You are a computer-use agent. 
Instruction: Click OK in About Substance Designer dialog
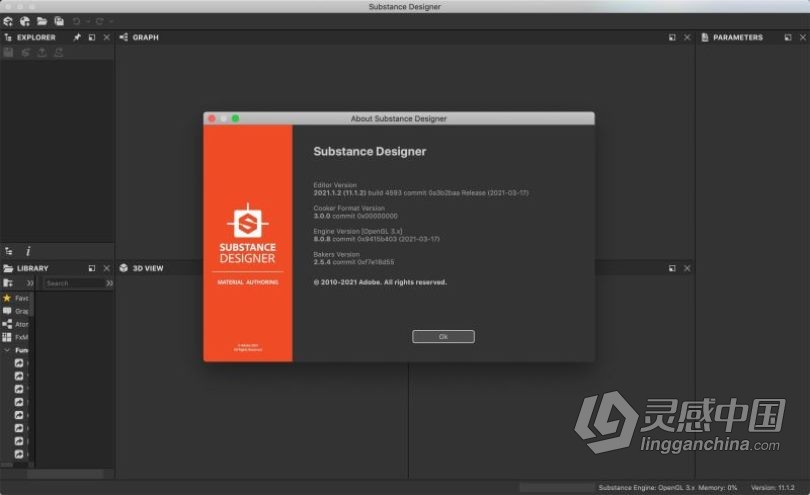tap(443, 336)
